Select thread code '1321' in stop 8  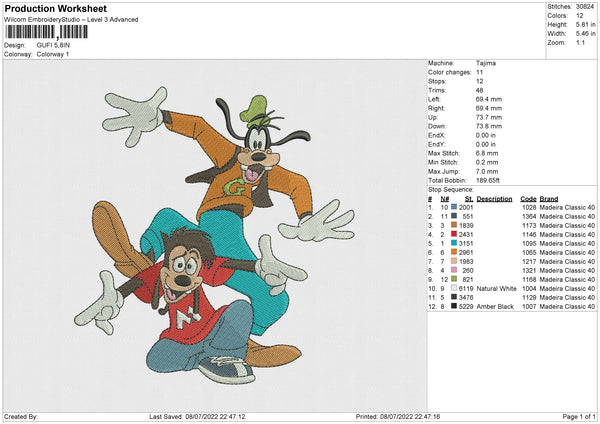coord(529,271)
